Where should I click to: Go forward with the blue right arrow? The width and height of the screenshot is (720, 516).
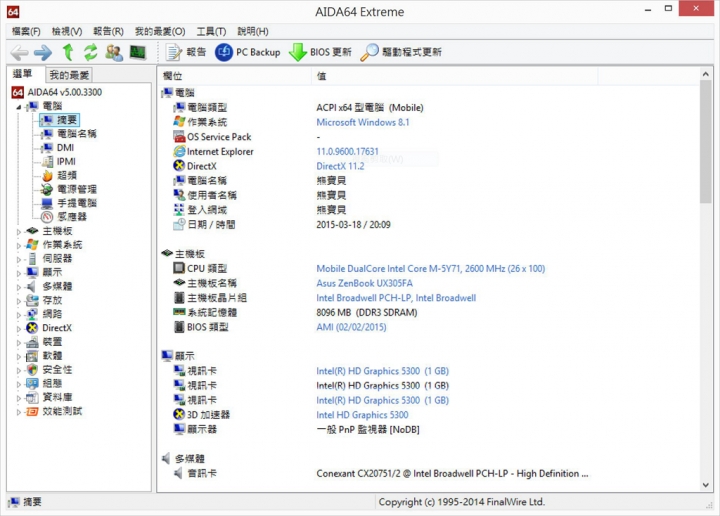pyautogui.click(x=43, y=53)
